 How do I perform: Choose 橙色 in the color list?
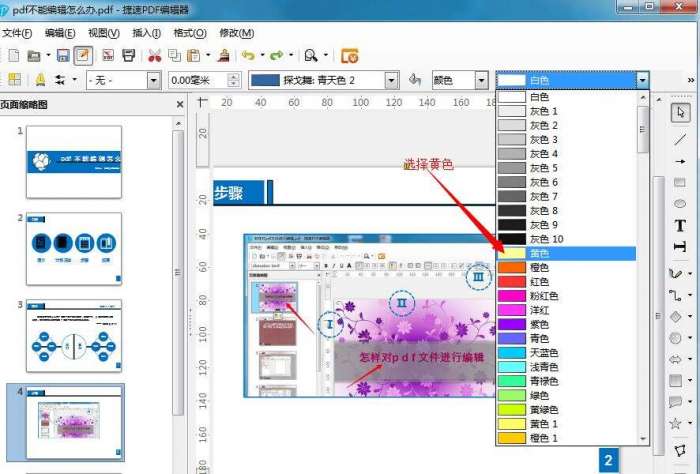click(x=566, y=267)
